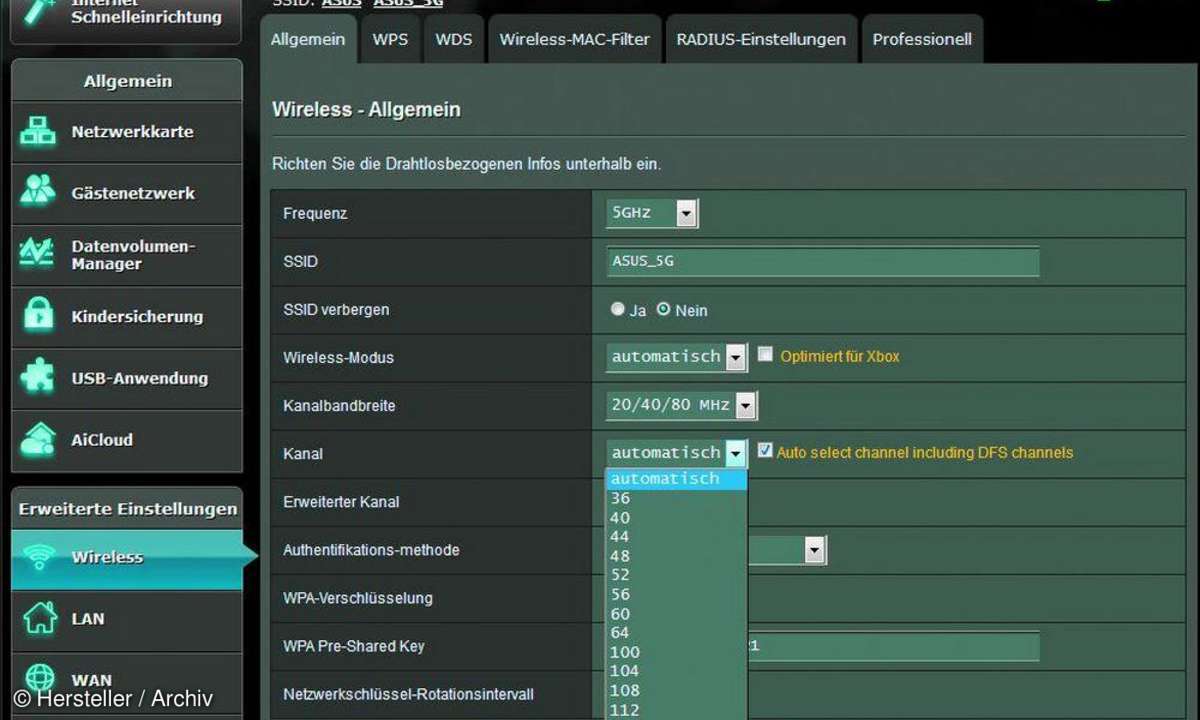Click the Netzwerkkarte network icon
The image size is (1200, 720).
(38, 132)
